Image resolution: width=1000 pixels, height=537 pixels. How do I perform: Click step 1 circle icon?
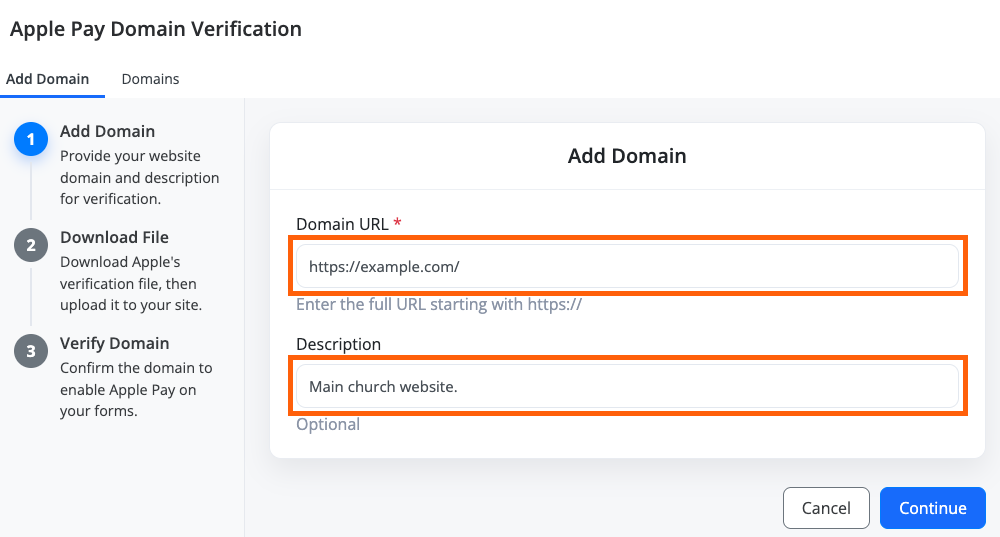click(x=31, y=139)
